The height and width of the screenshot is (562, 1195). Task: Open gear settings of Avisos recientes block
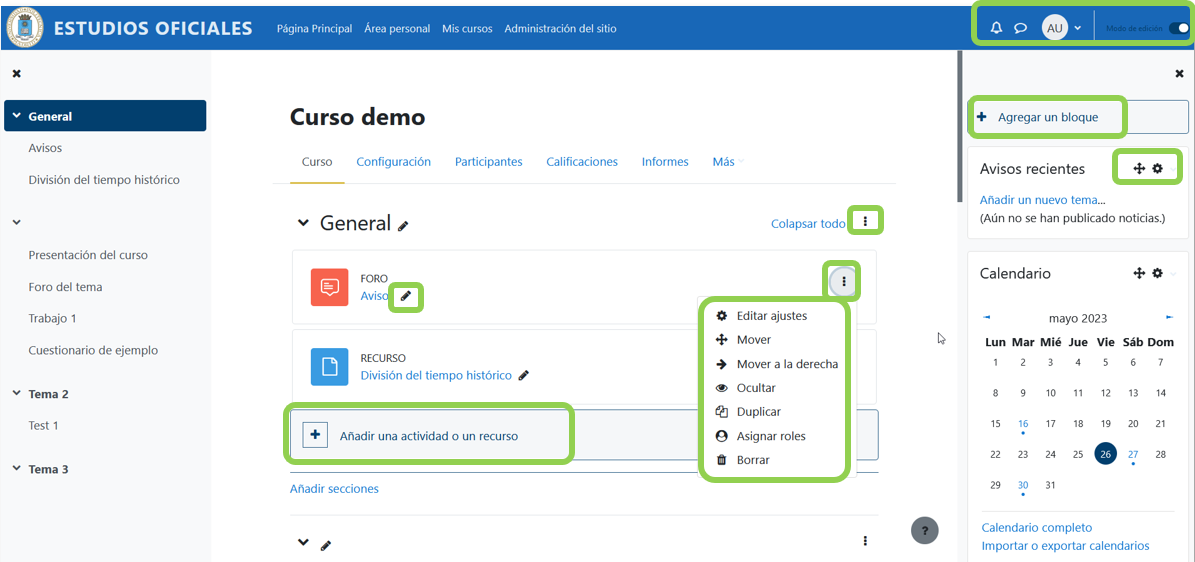tap(1157, 169)
